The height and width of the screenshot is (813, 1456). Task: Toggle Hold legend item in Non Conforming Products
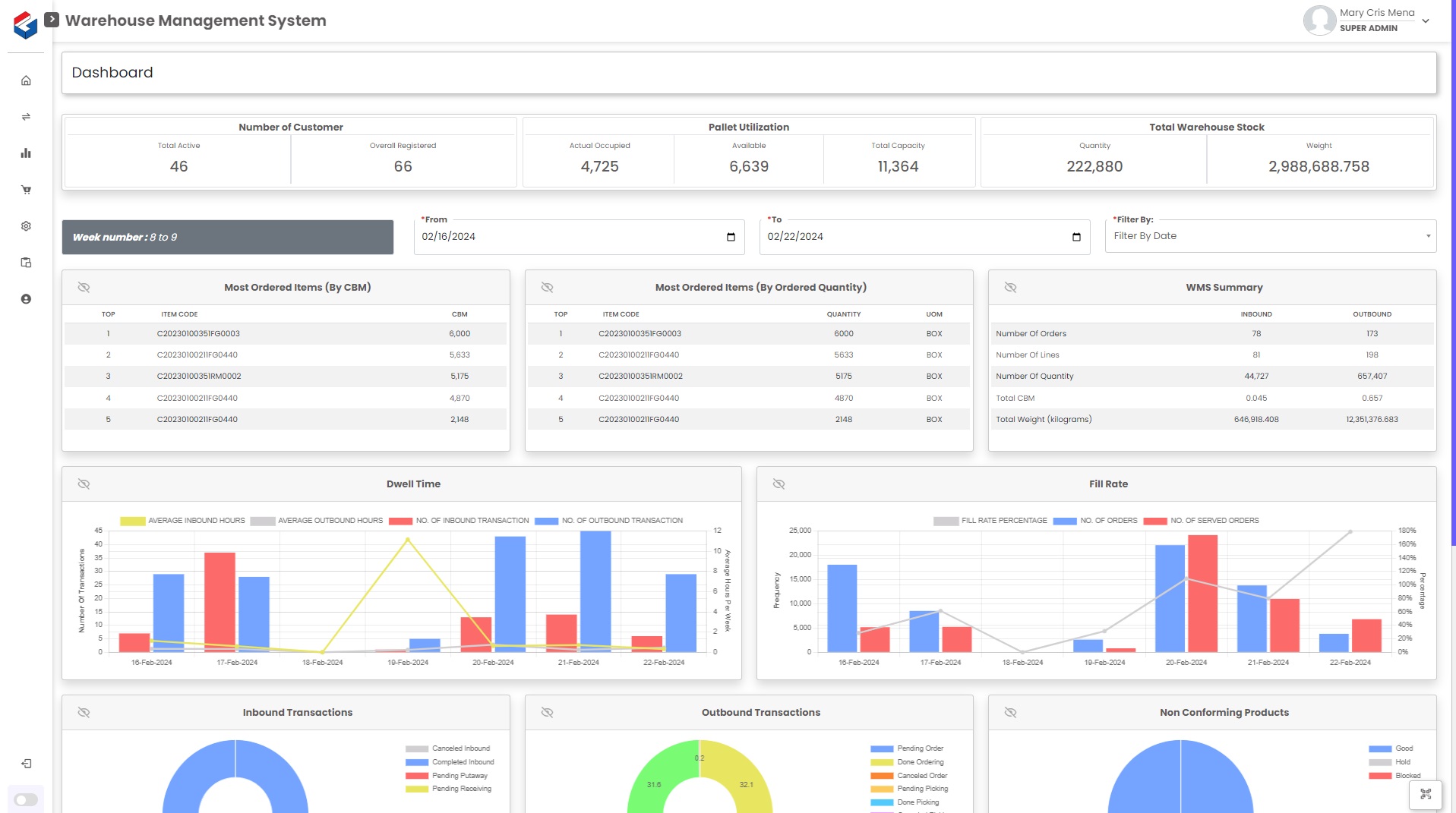tap(1390, 762)
